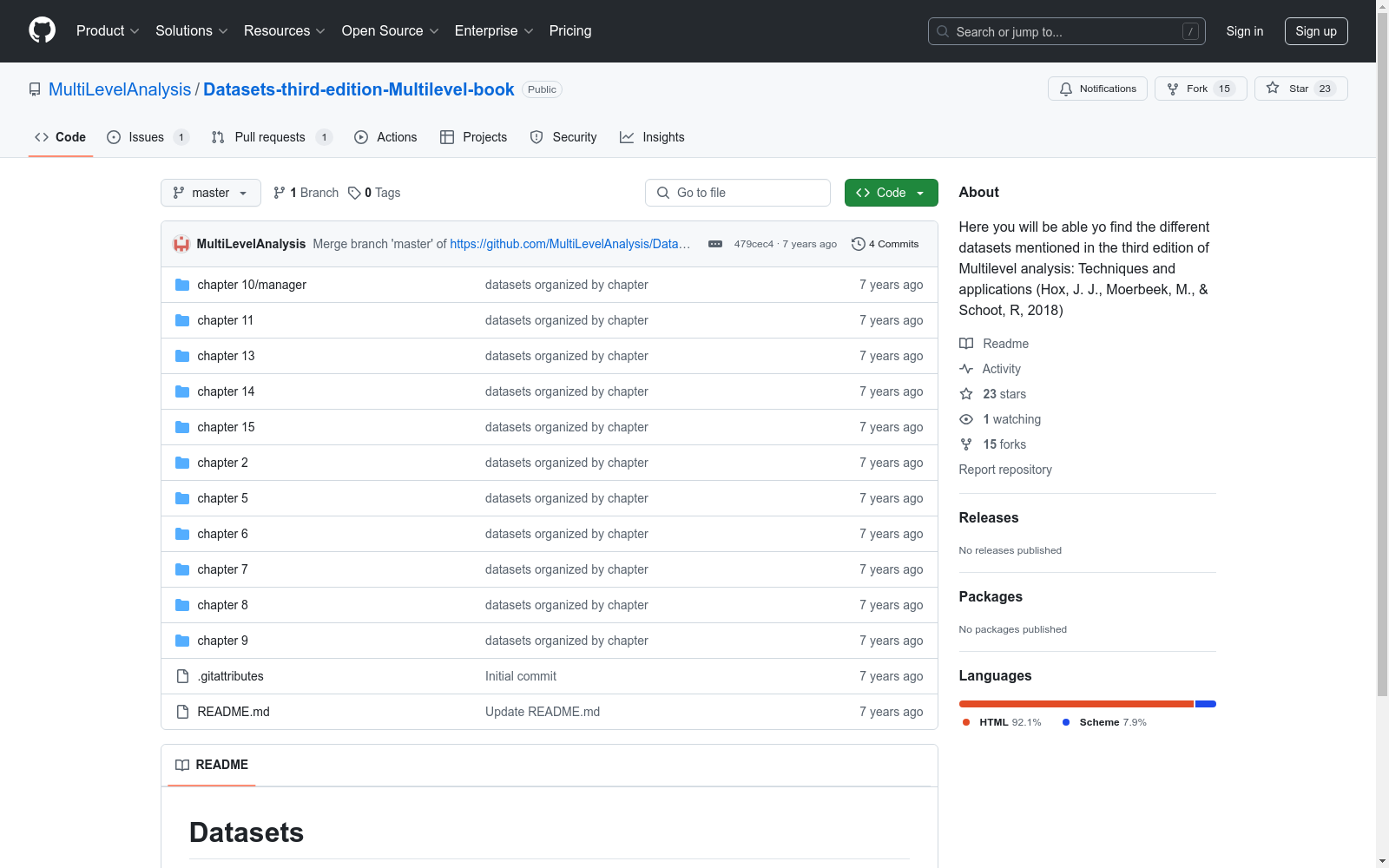The image size is (1389, 868).
Task: Click the MultiLevelAnalysis avatar image
Action: (181, 244)
